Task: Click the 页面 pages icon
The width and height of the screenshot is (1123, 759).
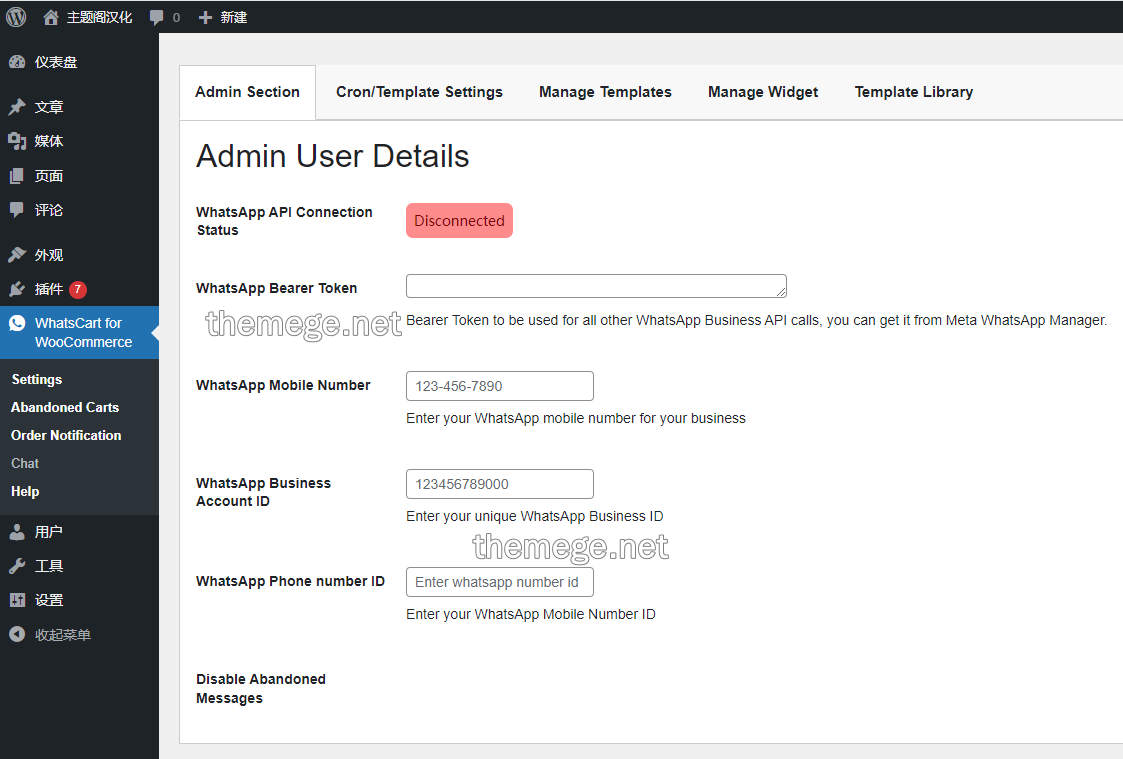Action: pos(17,175)
